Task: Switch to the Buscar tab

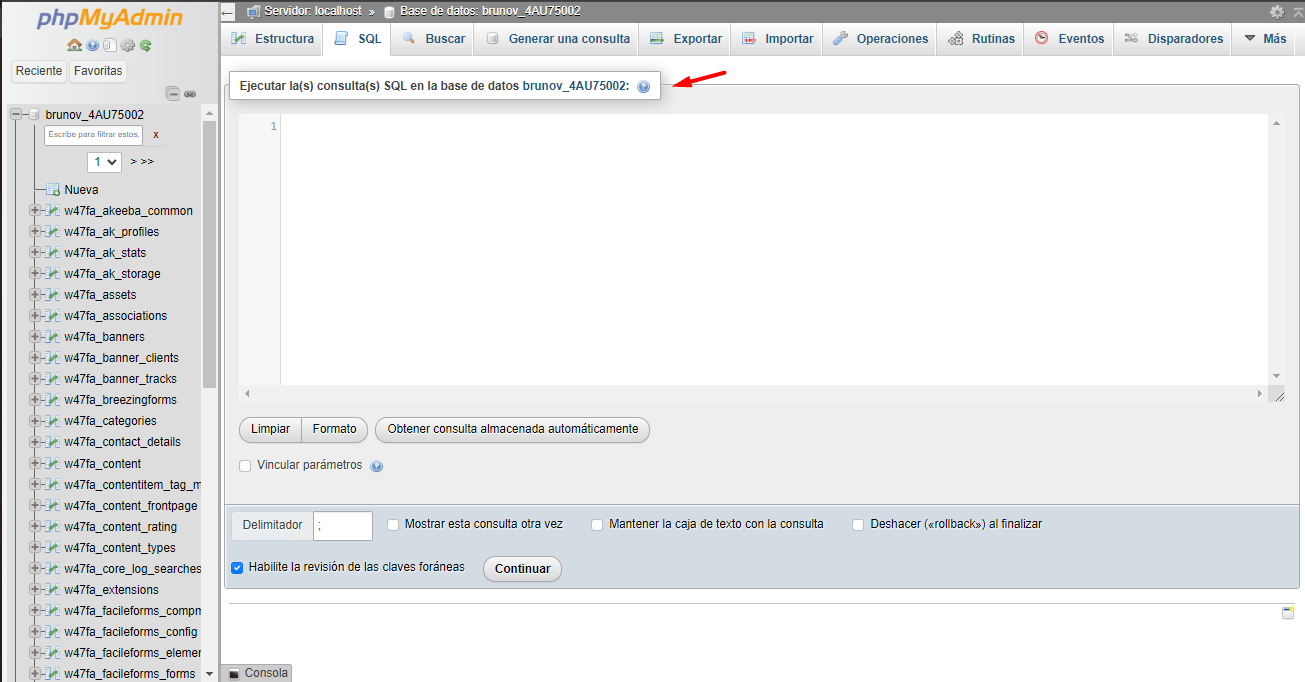Action: coord(434,39)
